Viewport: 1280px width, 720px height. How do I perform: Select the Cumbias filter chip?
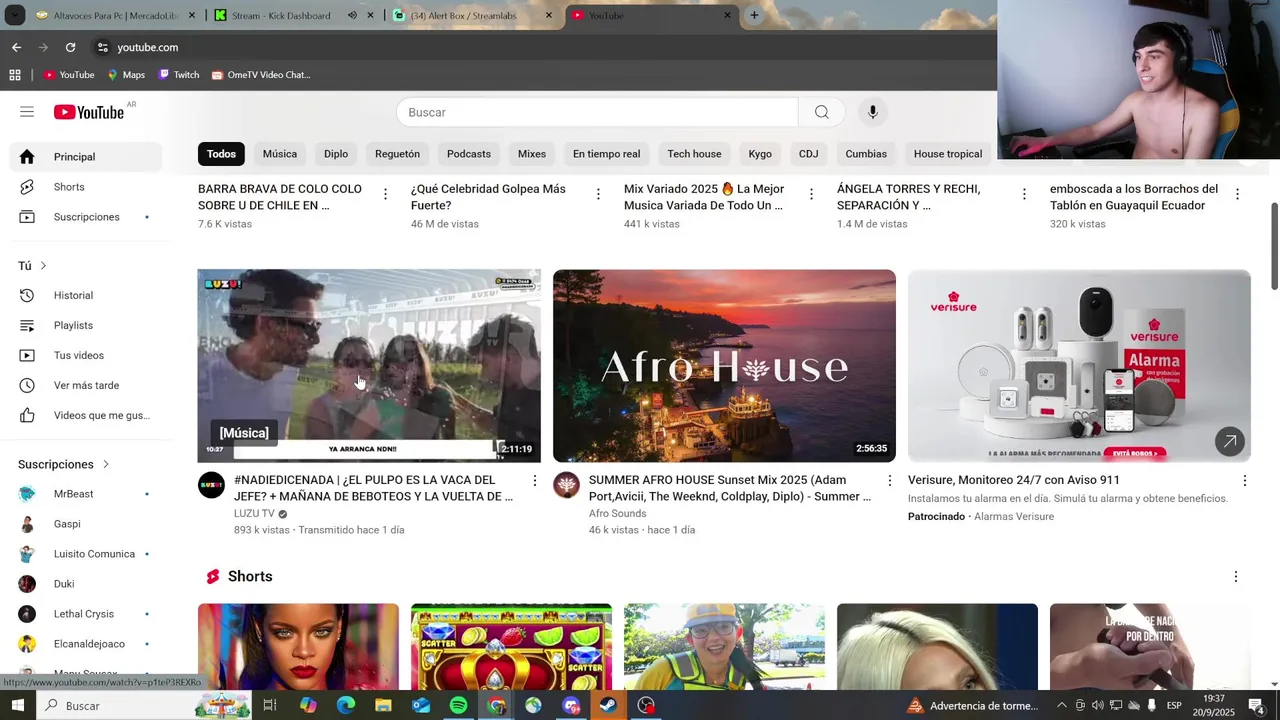(866, 154)
